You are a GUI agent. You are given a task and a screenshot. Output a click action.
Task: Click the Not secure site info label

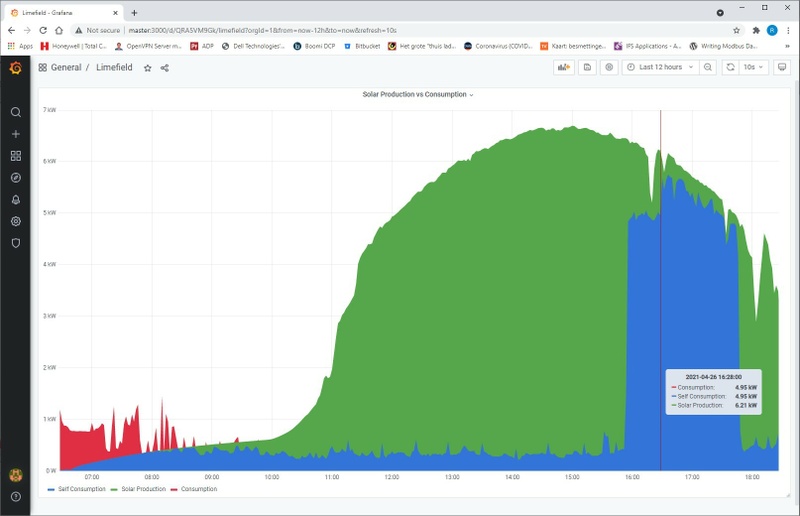[x=97, y=31]
